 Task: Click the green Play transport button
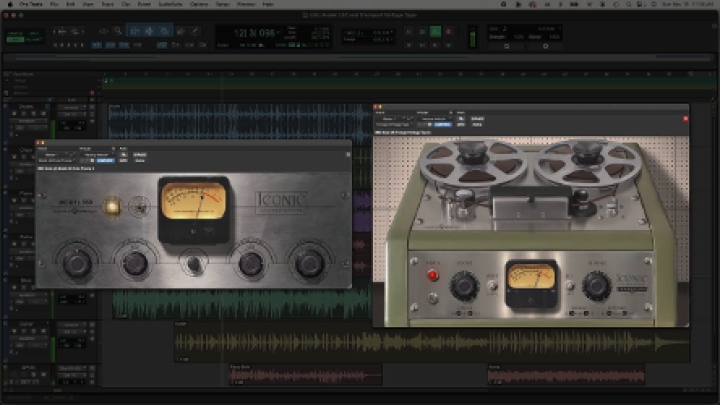[435, 31]
